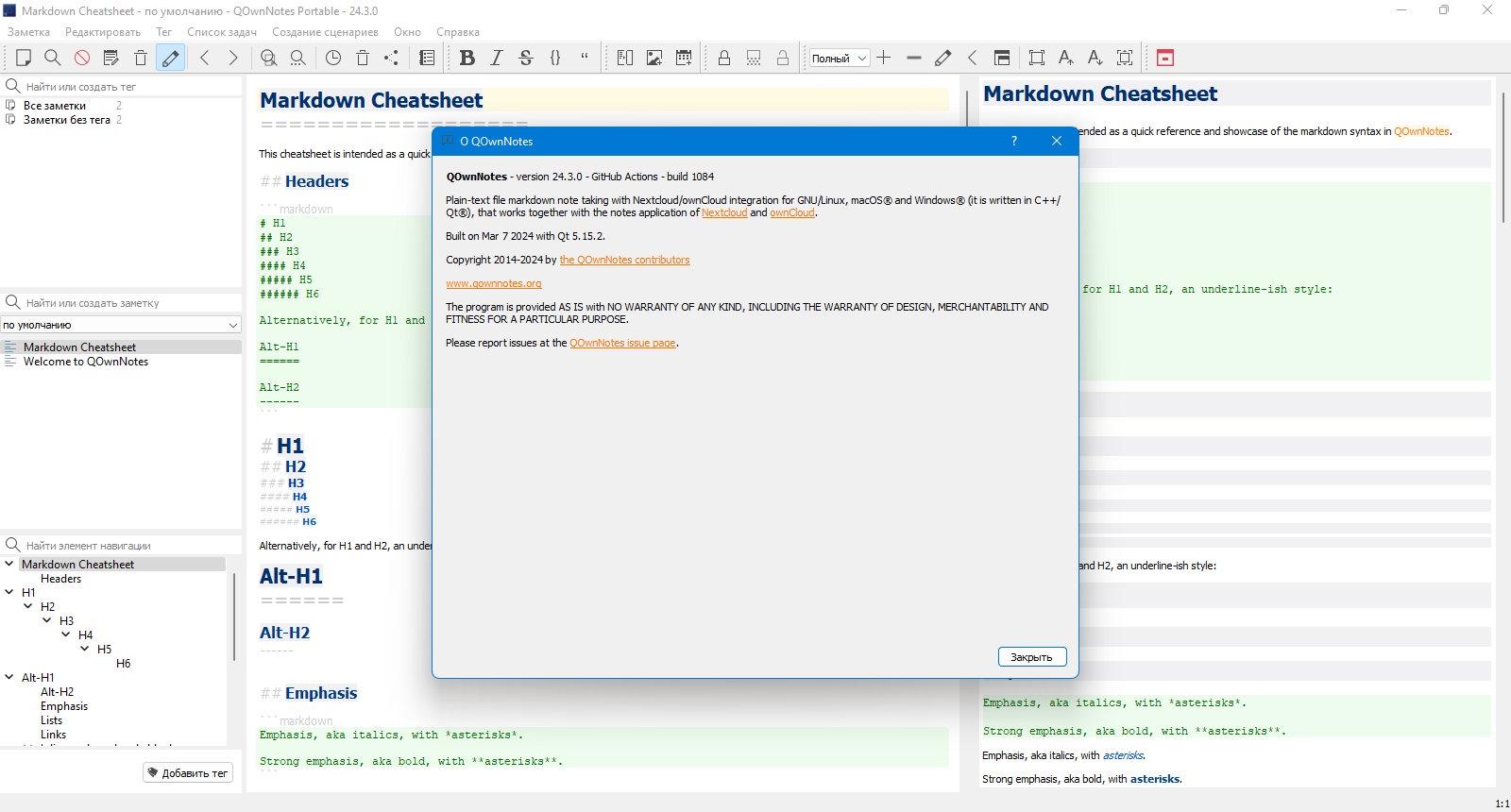Image resolution: width=1511 pixels, height=812 pixels.
Task: Click the encrypt note lock icon
Action: [x=724, y=58]
